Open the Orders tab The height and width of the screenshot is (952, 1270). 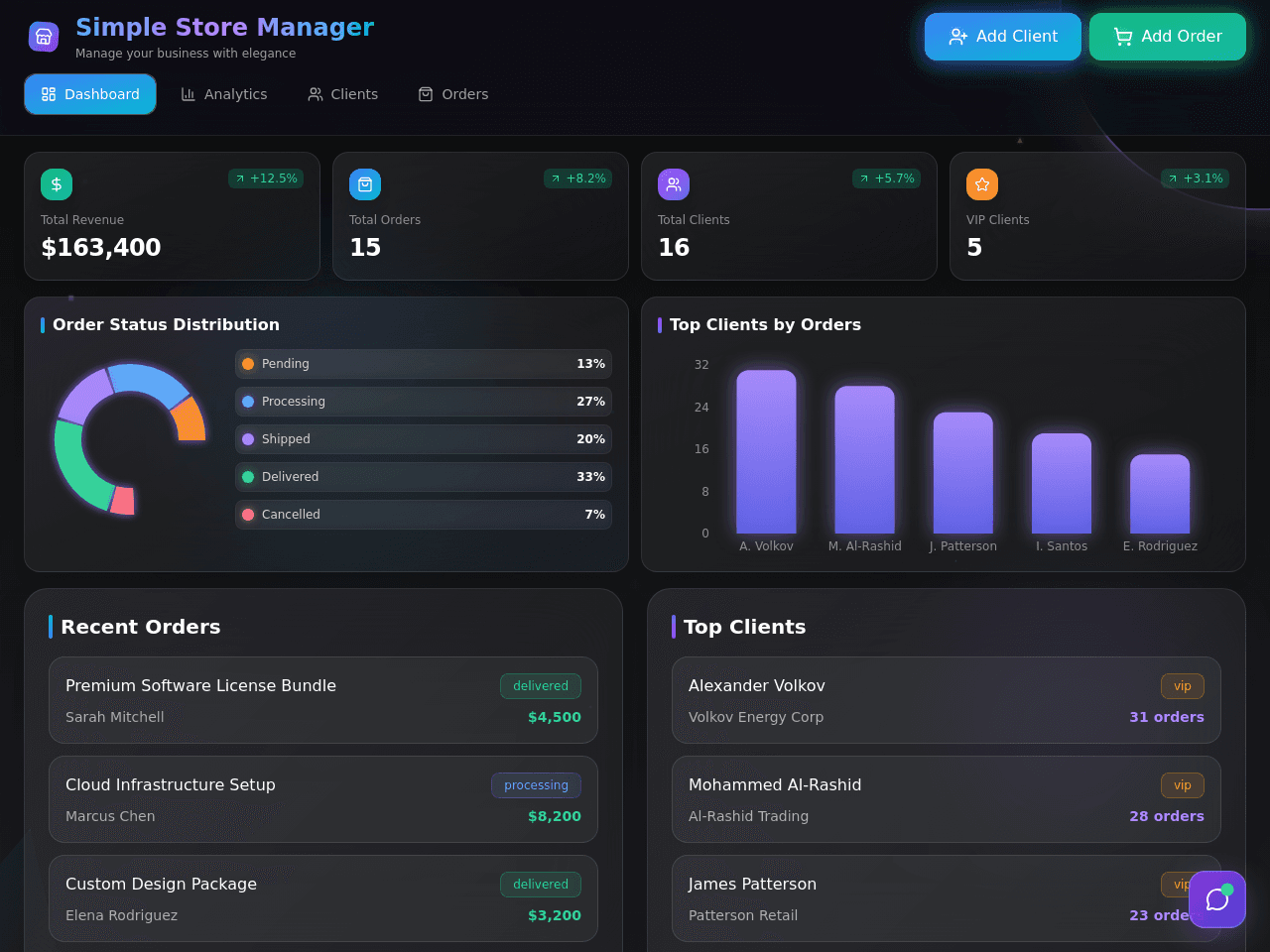(x=453, y=94)
